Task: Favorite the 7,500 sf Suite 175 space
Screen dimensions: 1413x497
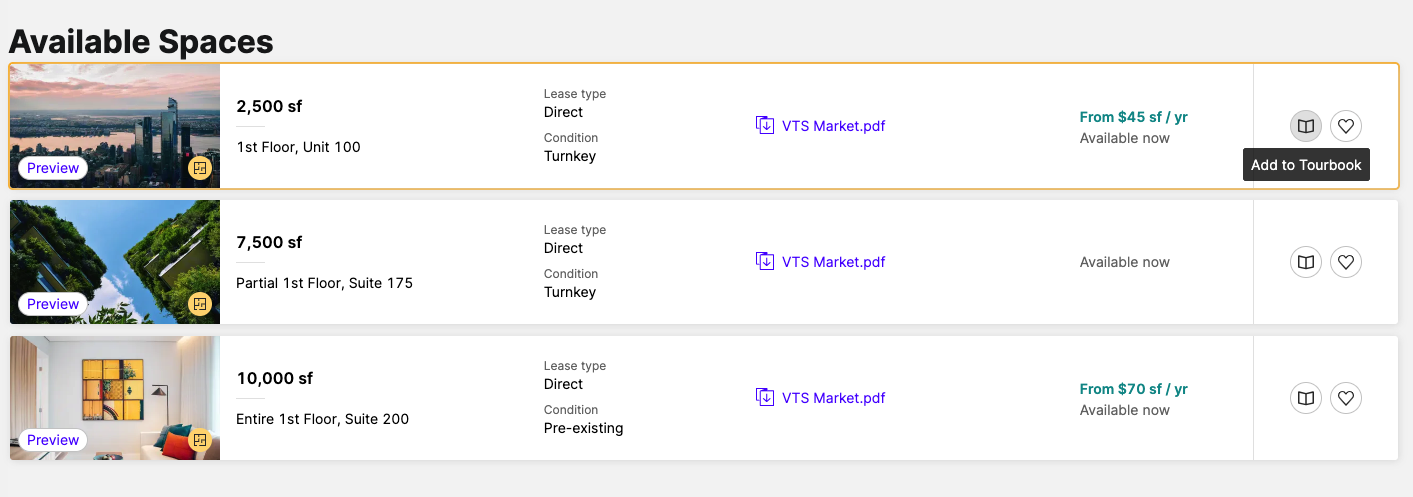Action: (x=1346, y=262)
